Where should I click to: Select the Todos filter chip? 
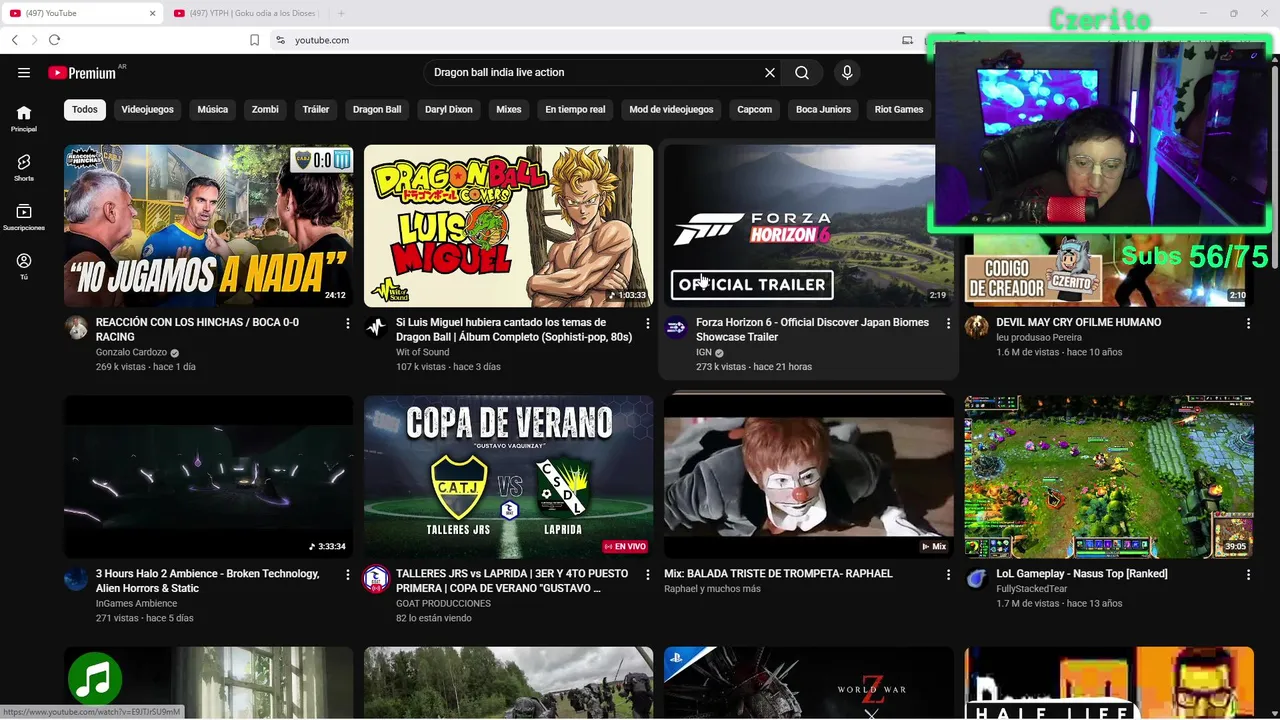pos(85,109)
